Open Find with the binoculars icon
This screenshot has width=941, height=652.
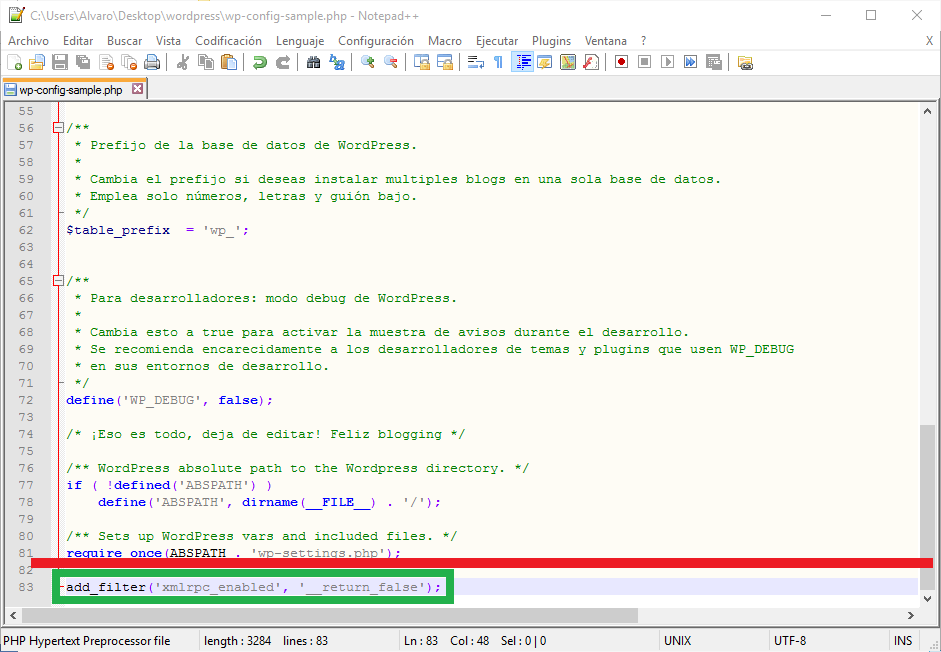click(314, 63)
